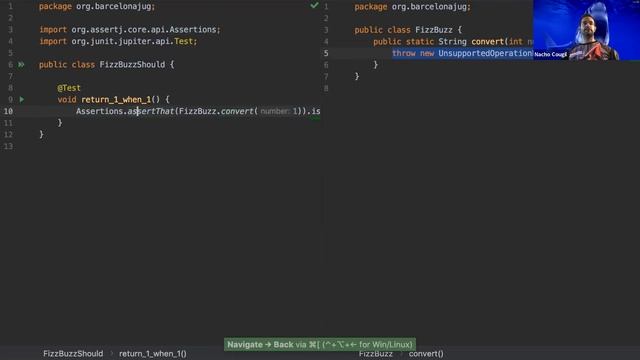Open inspections status green checkmark

click(314, 5)
